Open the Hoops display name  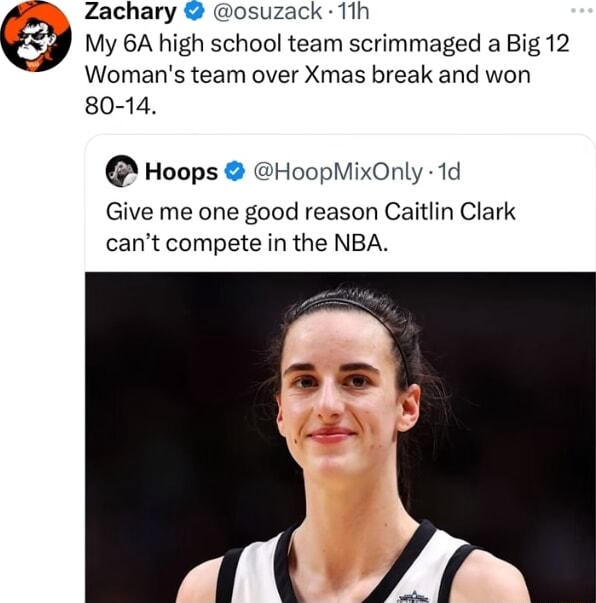coord(181,172)
